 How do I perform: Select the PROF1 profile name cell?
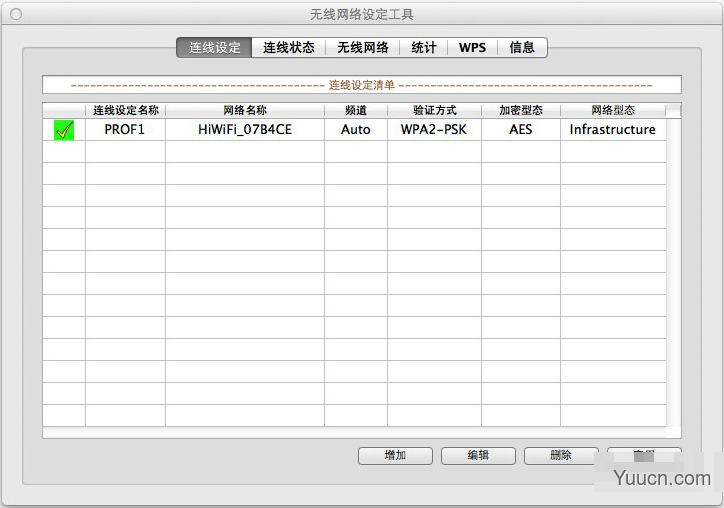point(125,130)
